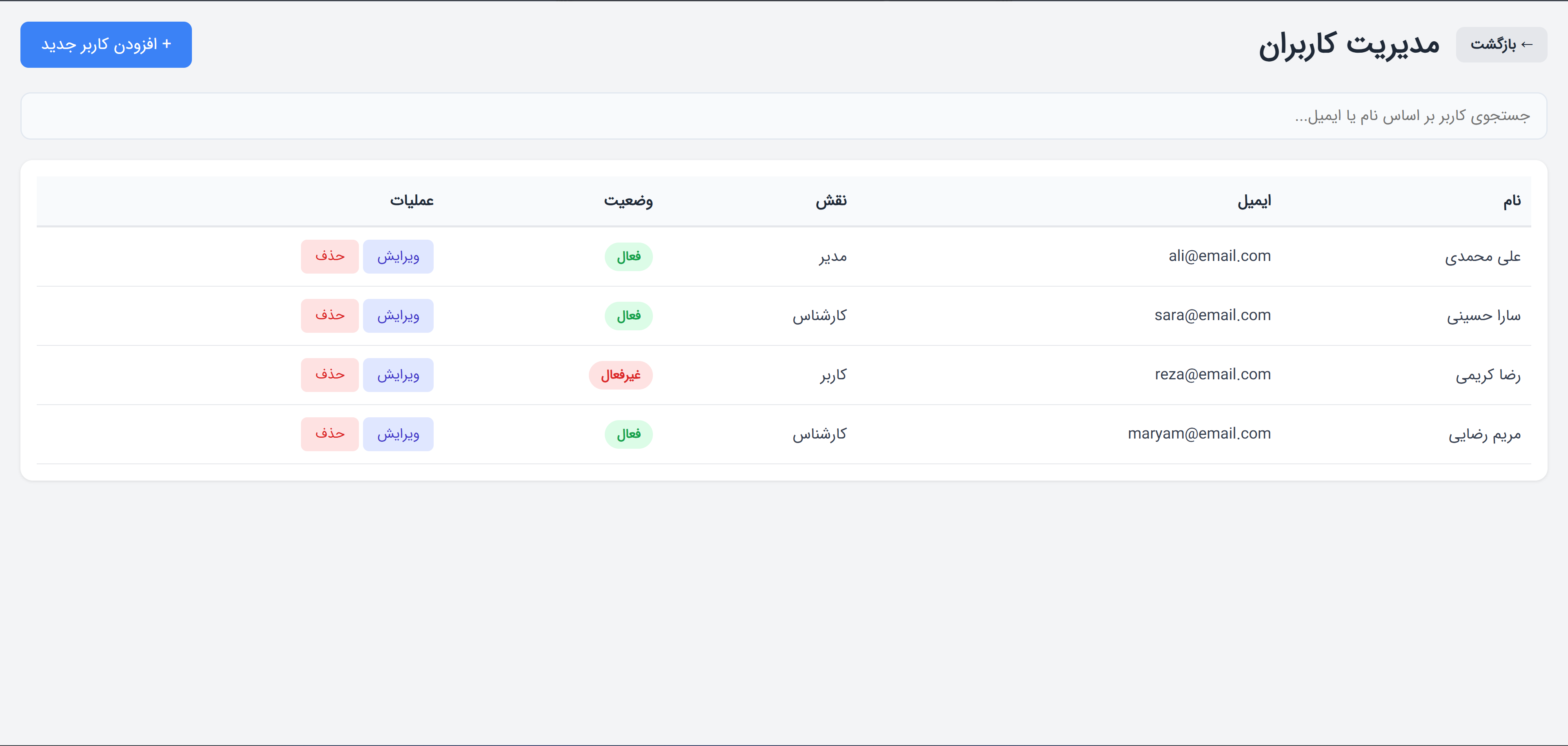Click the نقش column header

pyautogui.click(x=831, y=201)
